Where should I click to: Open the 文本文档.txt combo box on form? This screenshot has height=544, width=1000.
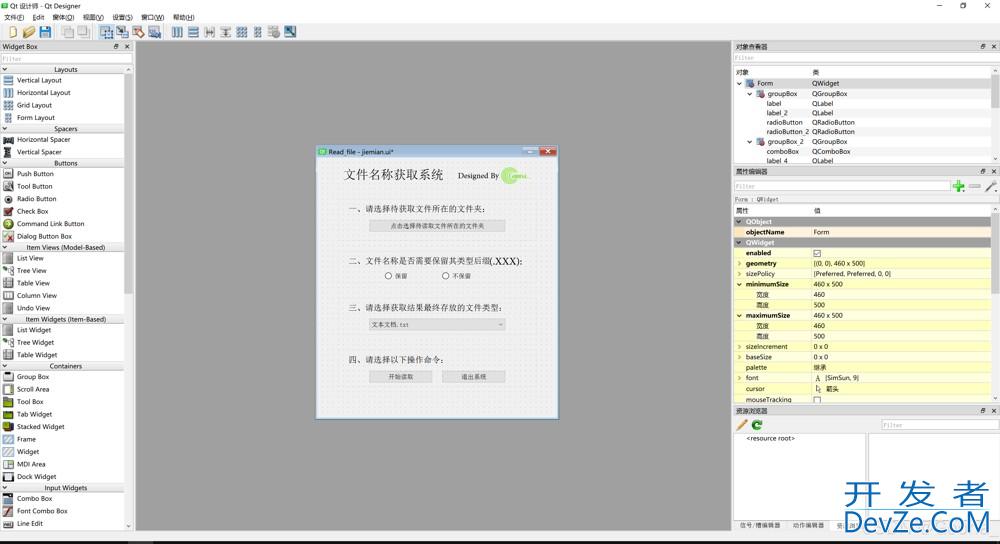tap(437, 325)
